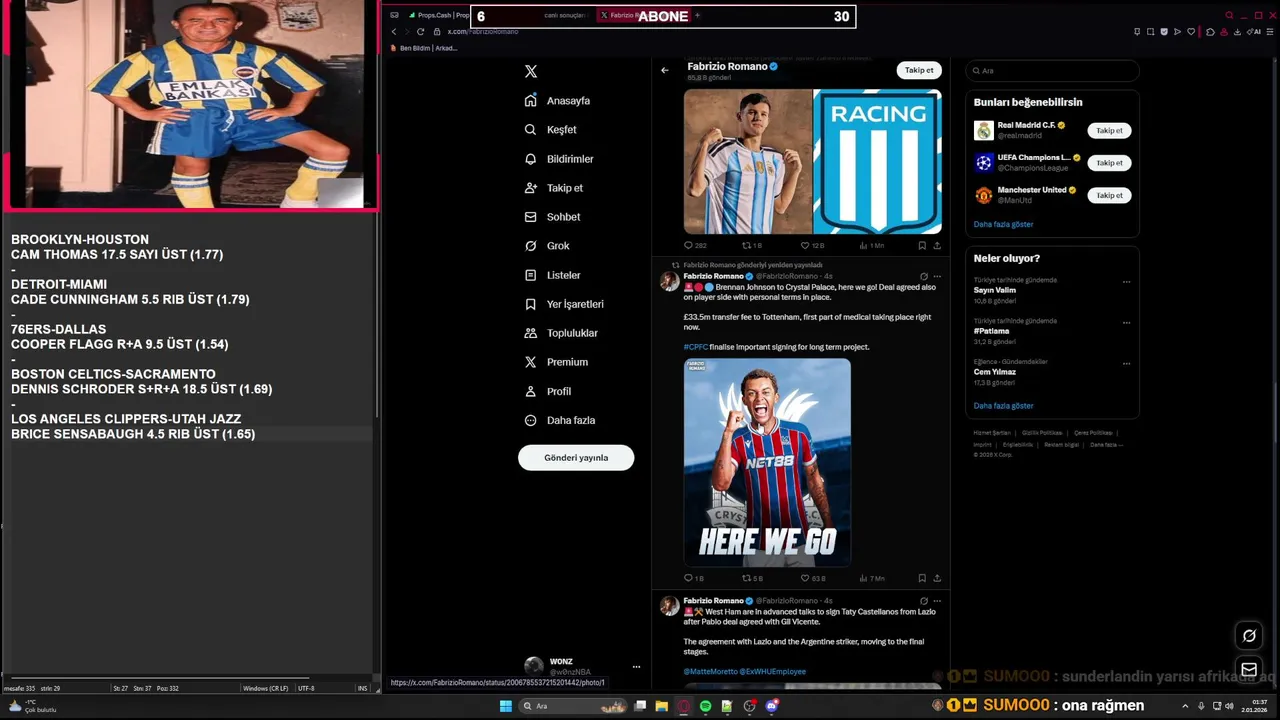
Task: Share the Racing image post
Action: [937, 245]
